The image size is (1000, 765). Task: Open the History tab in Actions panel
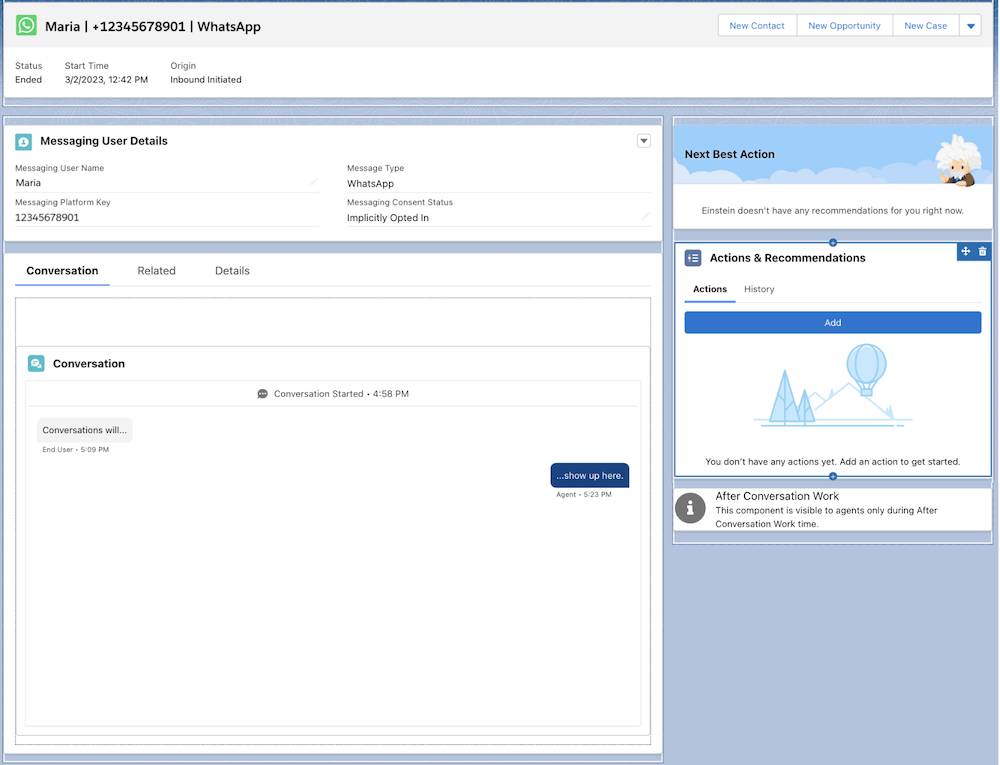[x=759, y=289]
